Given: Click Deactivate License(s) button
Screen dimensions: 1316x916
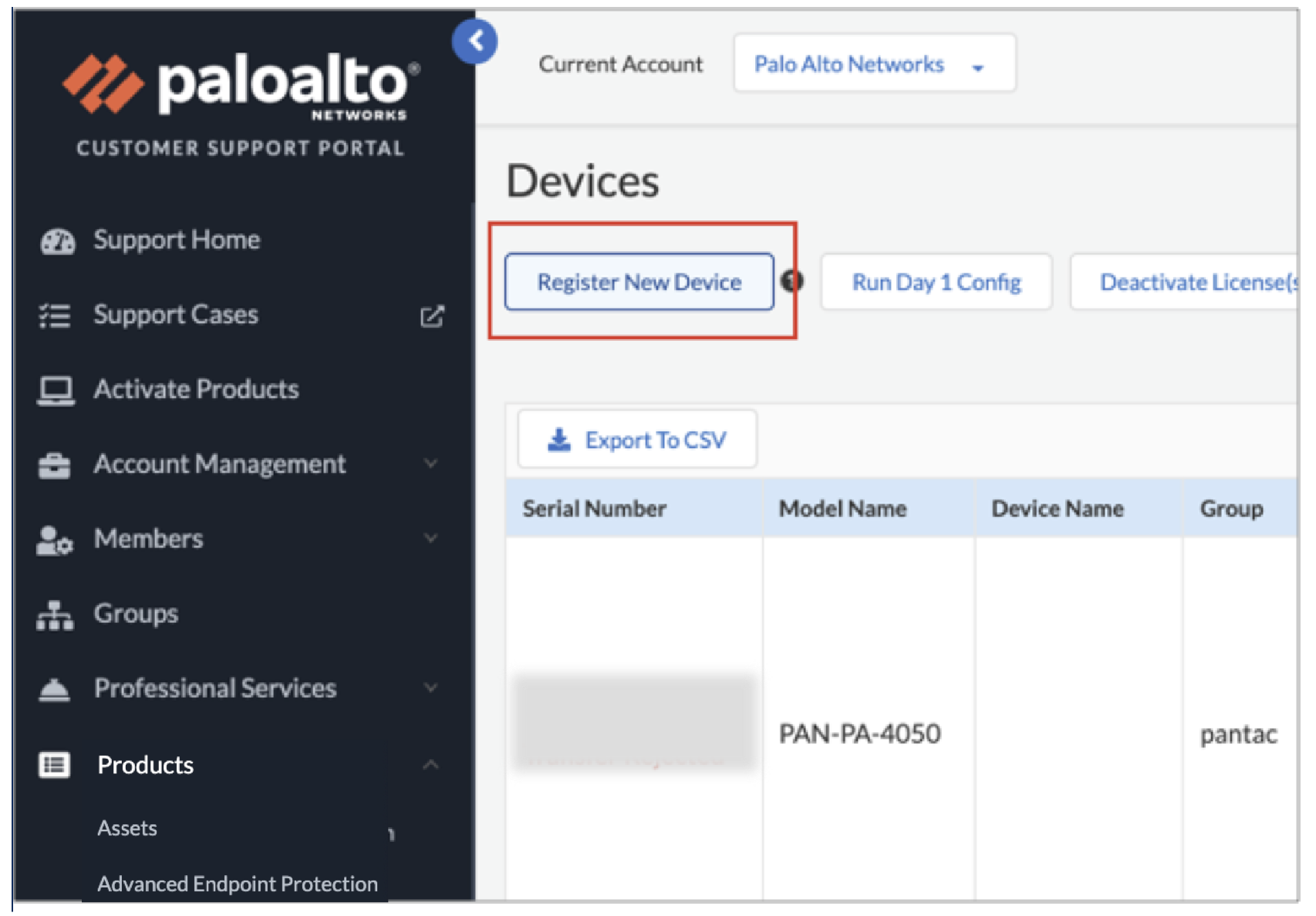Looking at the screenshot, I should (x=1185, y=282).
